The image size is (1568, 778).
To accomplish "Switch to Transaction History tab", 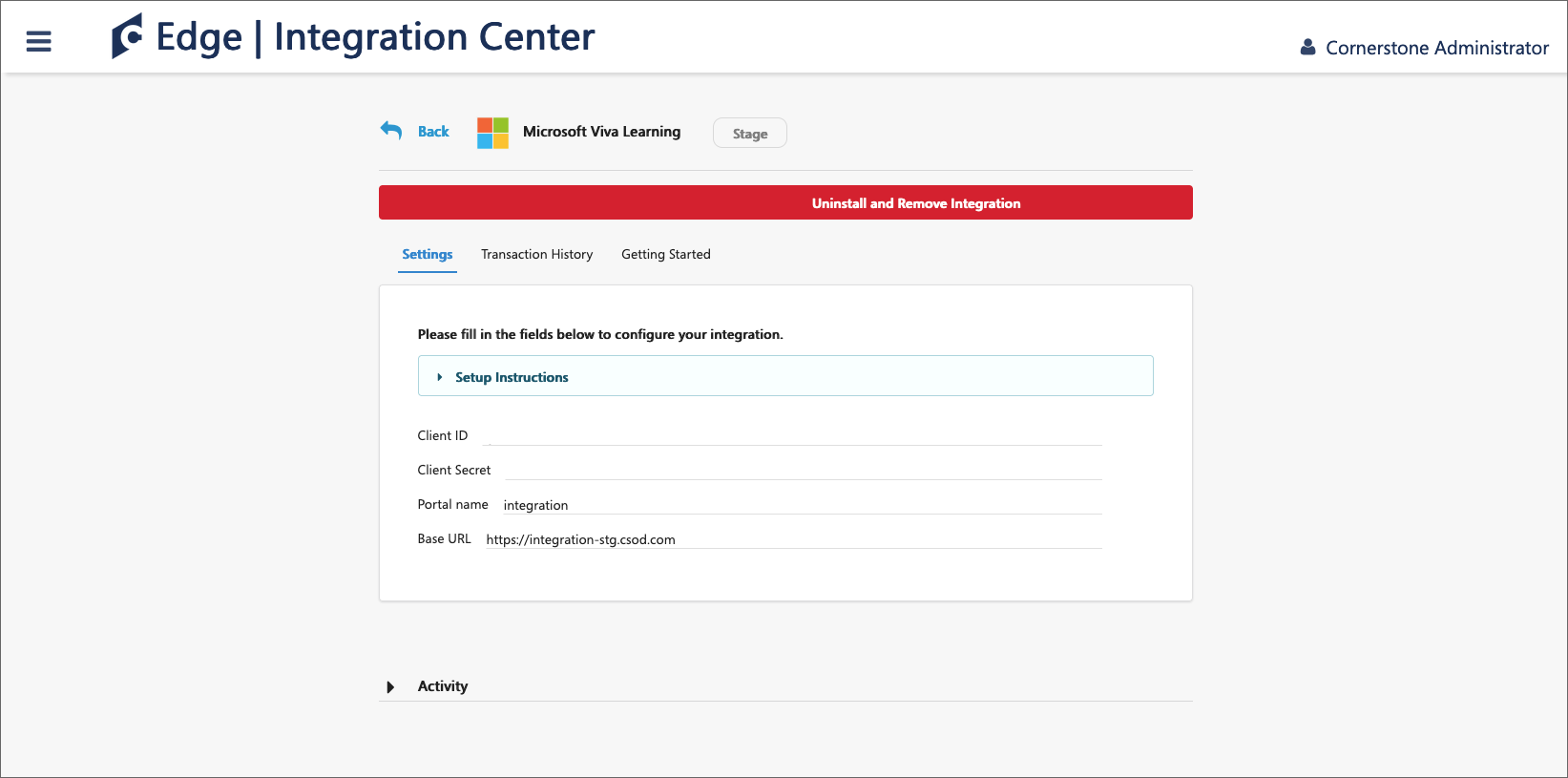I will tap(537, 255).
